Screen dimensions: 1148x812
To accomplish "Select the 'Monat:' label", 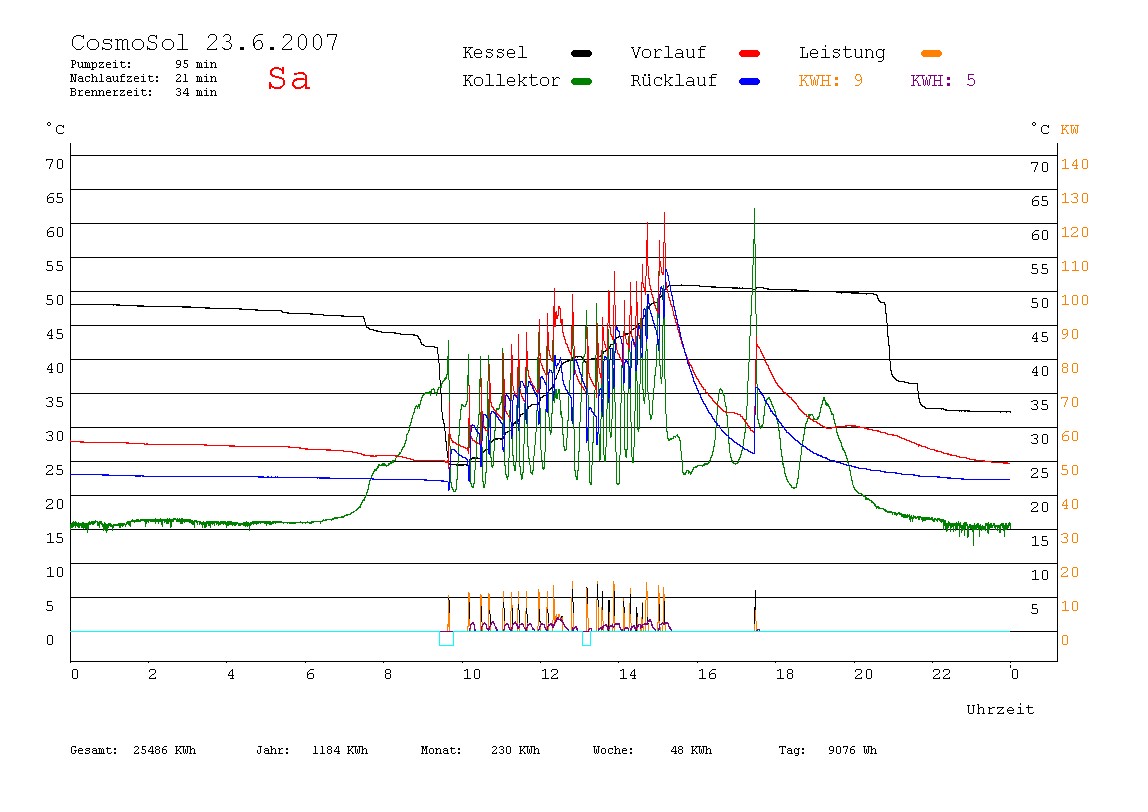I will (441, 750).
